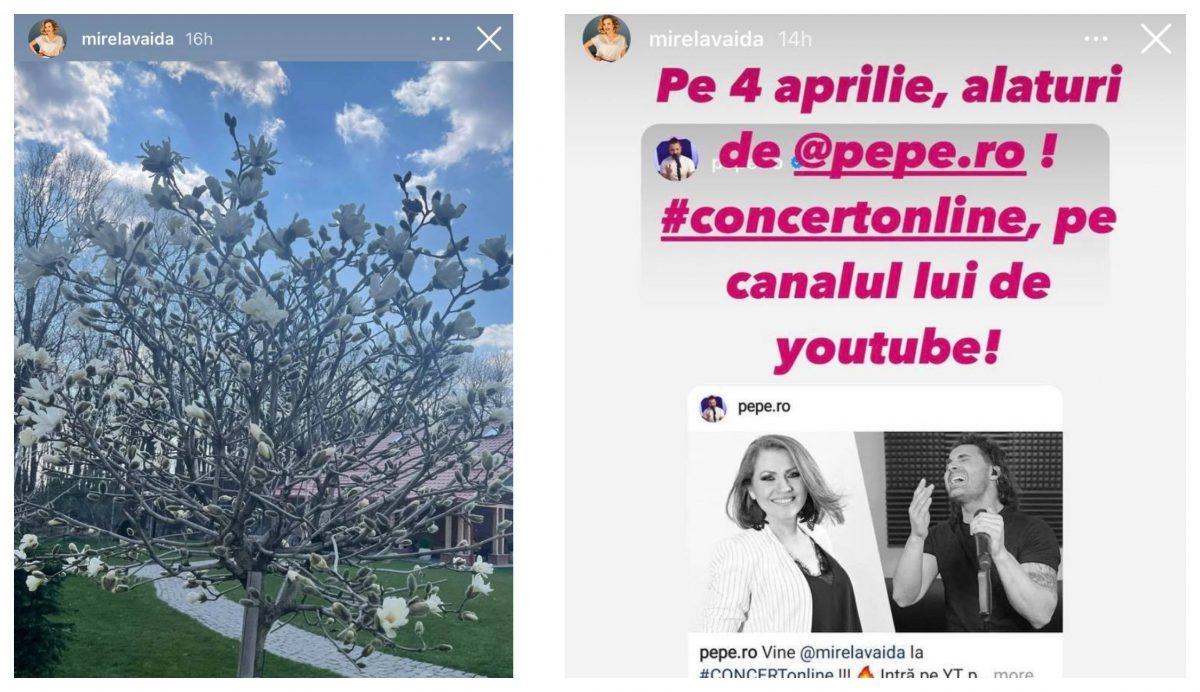Click pepe.ro username in embedded post header

click(x=764, y=407)
